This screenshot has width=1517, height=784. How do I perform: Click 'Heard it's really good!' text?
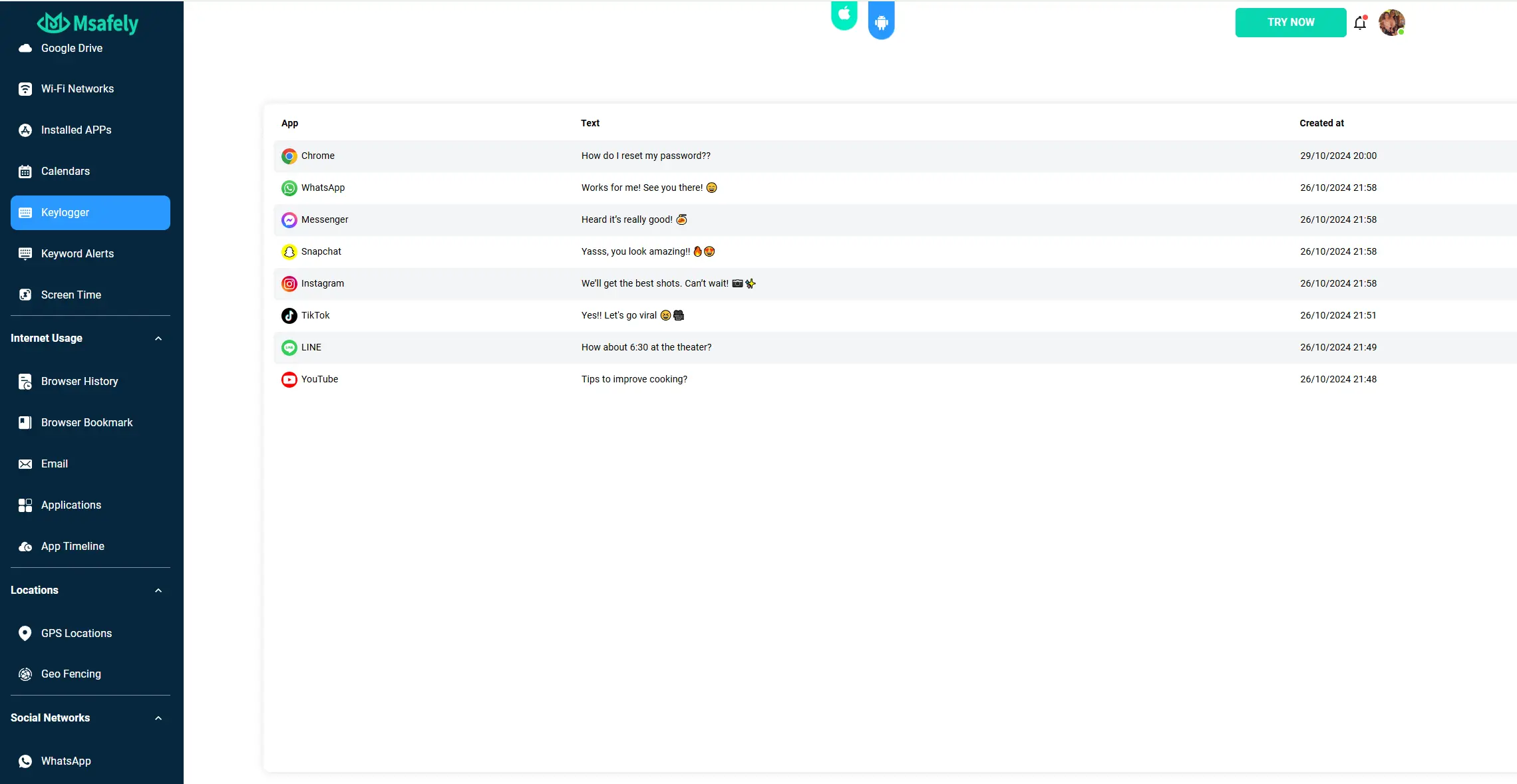coord(627,219)
